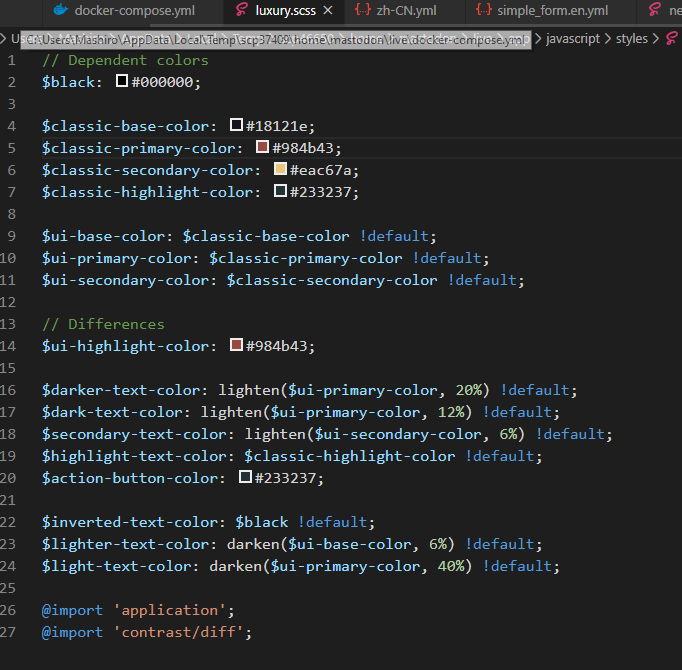
Task: Click the YAML braces icon on simple_form.en.yml tab
Action: 484,10
